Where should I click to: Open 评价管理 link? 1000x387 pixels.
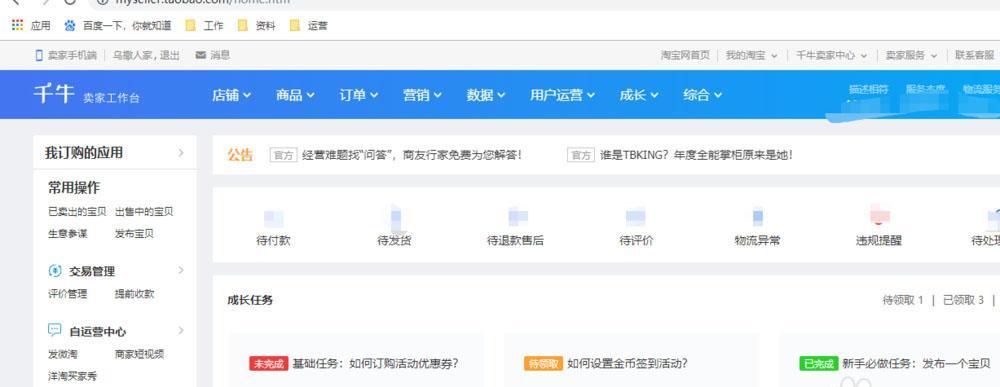point(68,294)
